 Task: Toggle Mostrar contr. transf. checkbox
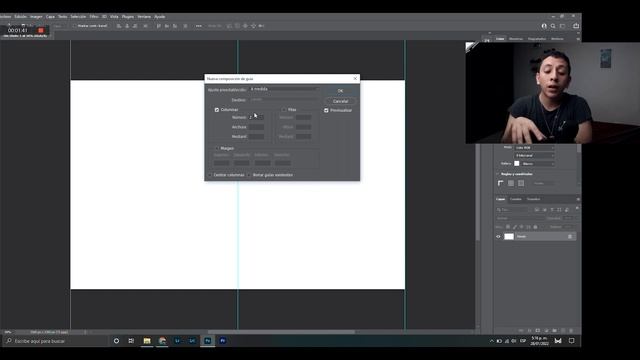click(x=74, y=26)
